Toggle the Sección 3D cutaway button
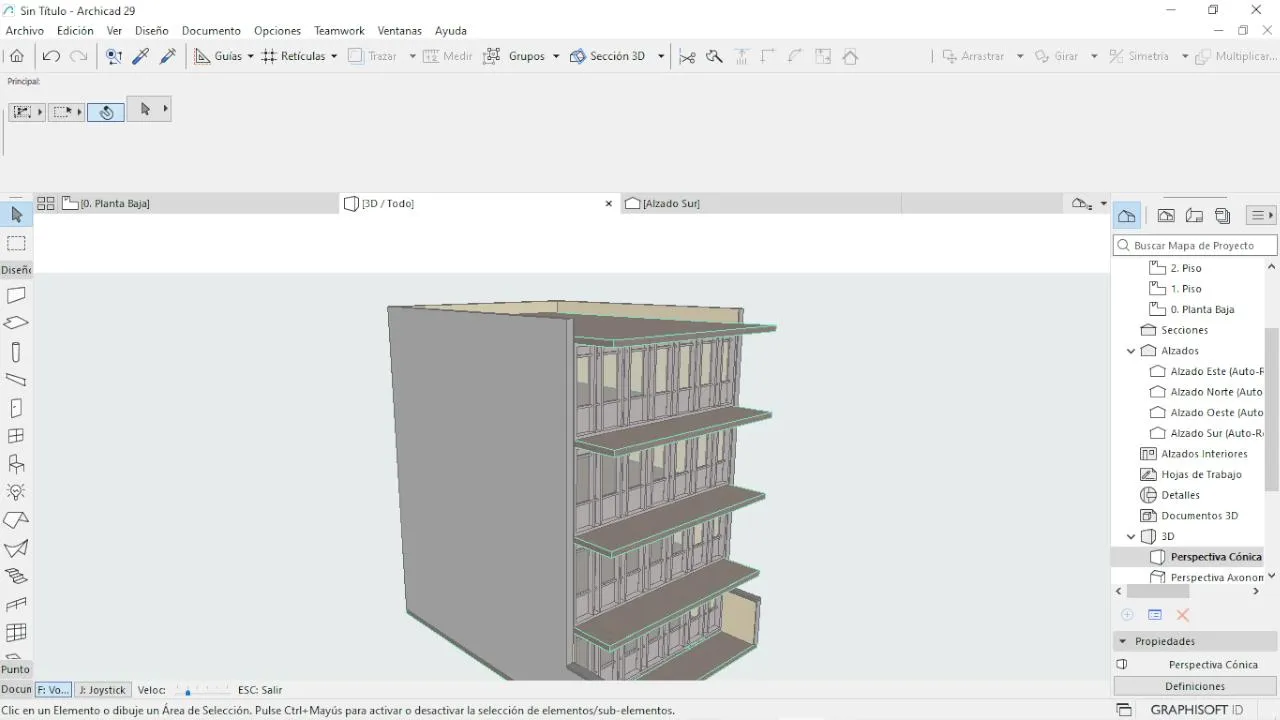 pyautogui.click(x=608, y=56)
